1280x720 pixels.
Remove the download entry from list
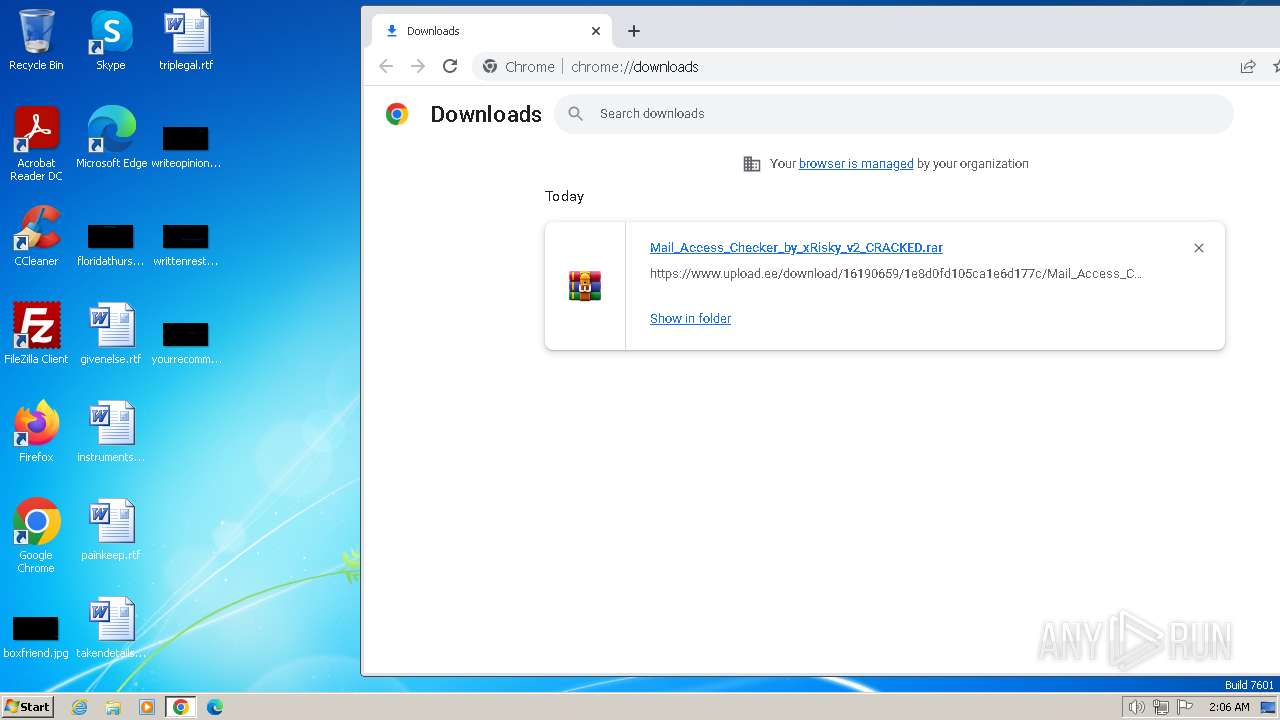pyautogui.click(x=1199, y=248)
